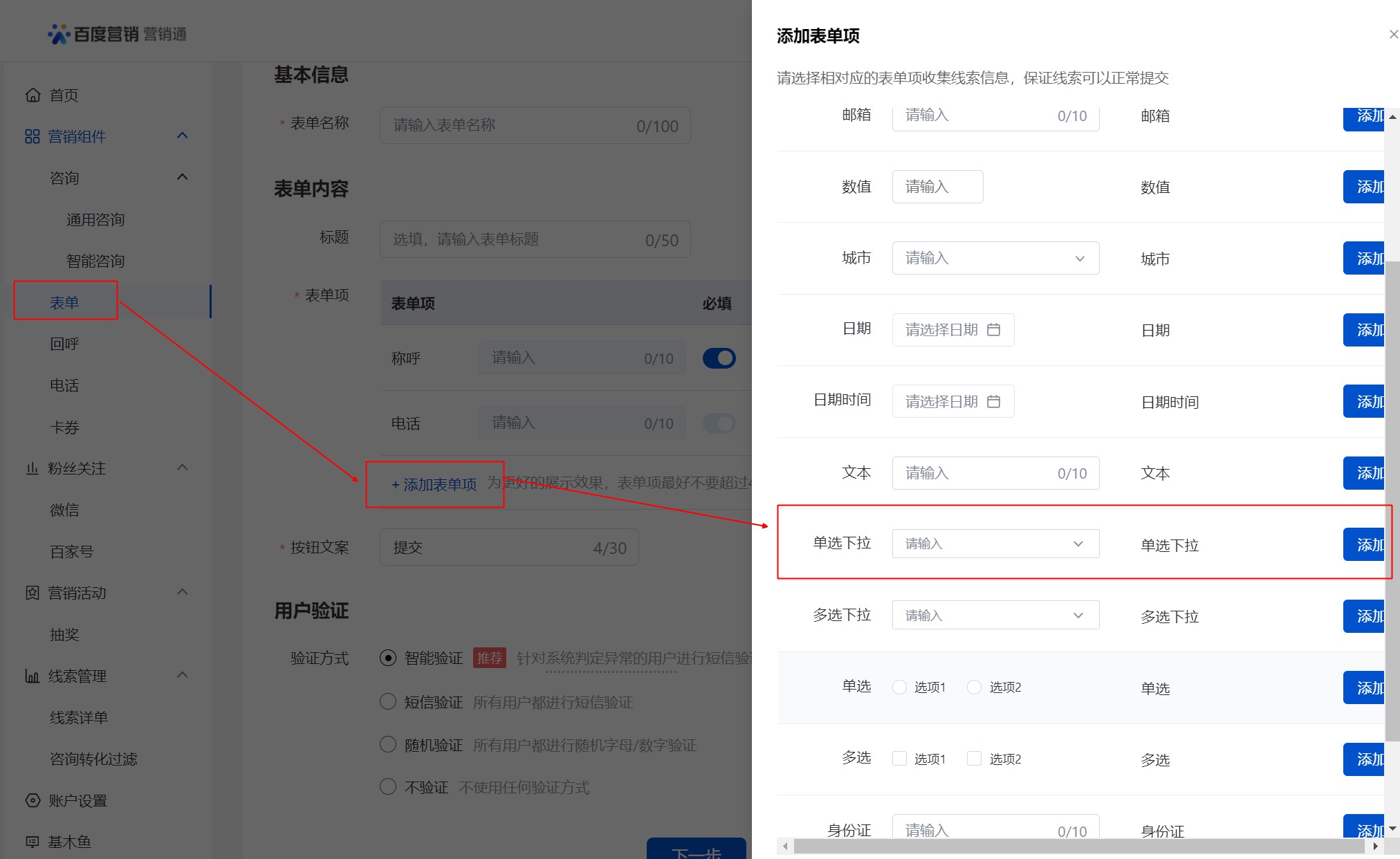Select the 短信验证 radio option
Screen dimensions: 1400x859
[x=388, y=702]
